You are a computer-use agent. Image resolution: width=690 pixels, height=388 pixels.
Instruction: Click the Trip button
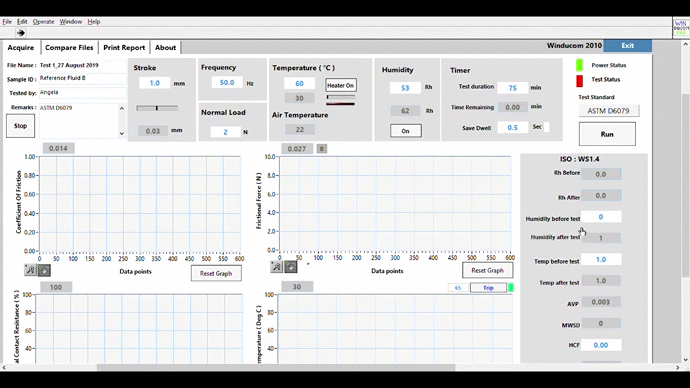coord(488,288)
